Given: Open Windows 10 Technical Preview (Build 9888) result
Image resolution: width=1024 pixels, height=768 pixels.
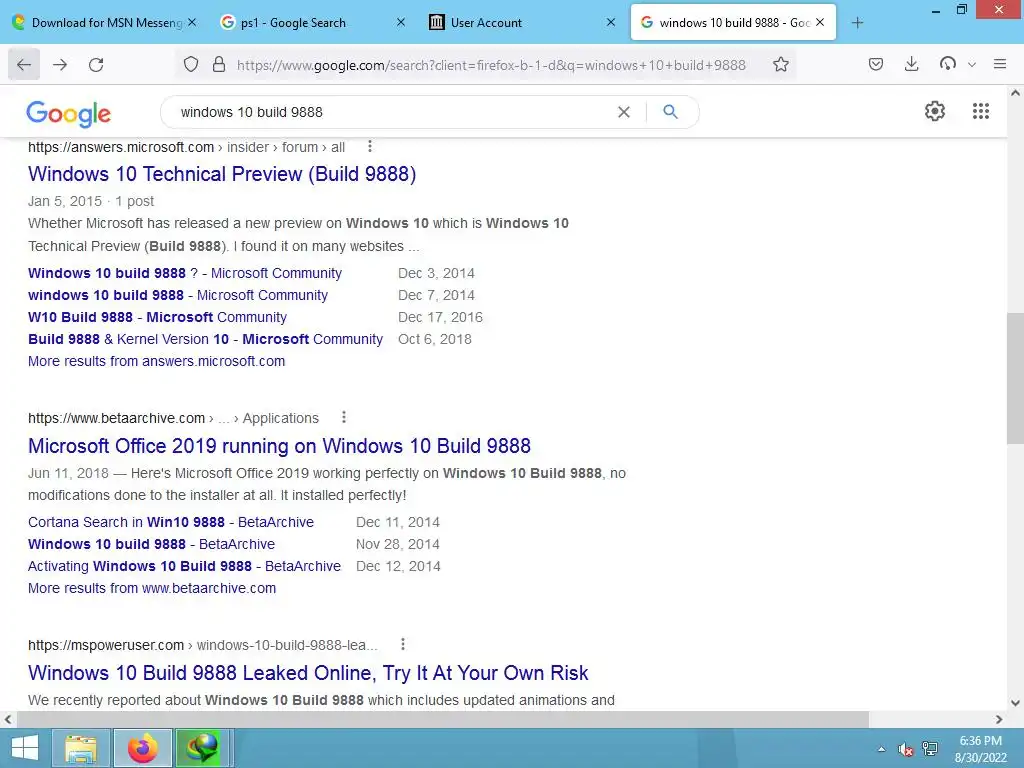Looking at the screenshot, I should click(x=222, y=174).
